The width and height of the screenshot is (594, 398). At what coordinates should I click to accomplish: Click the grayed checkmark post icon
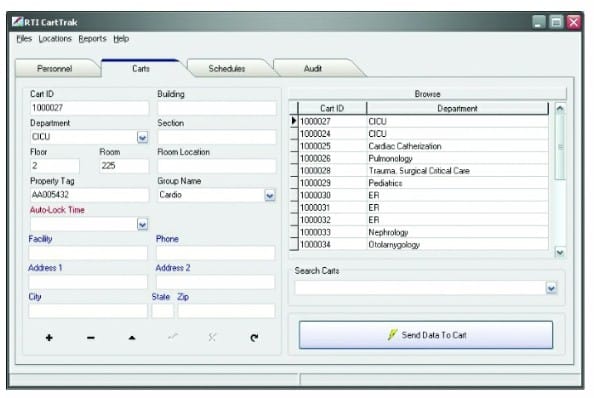173,336
